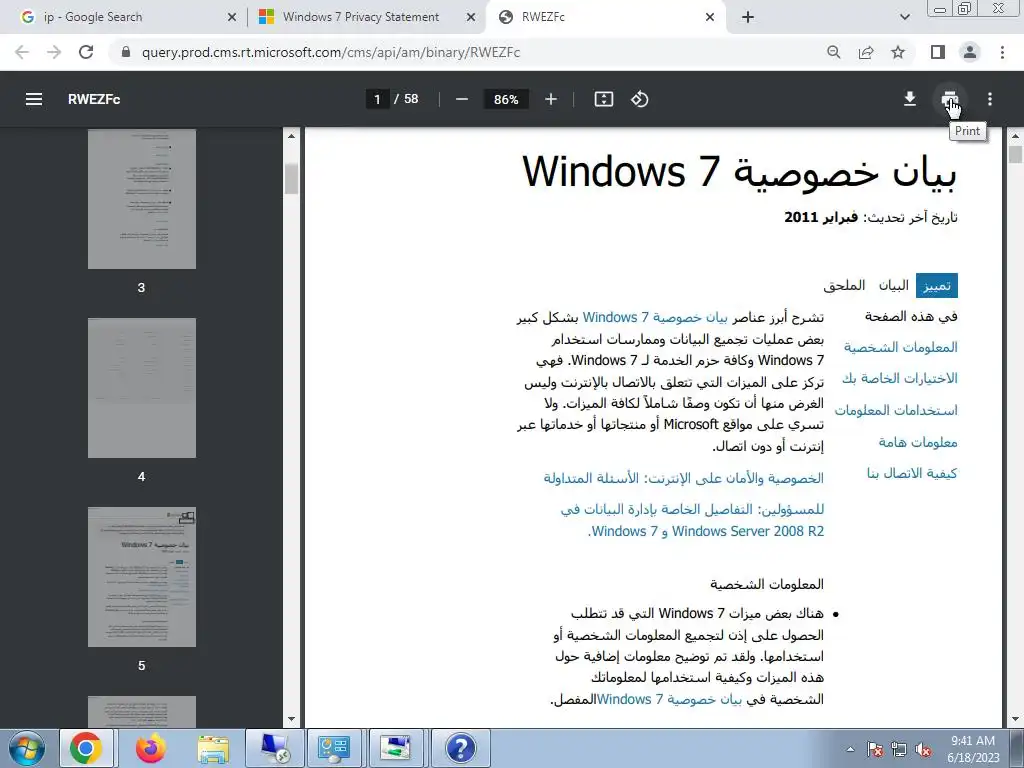Open Chrome profile avatar

click(x=970, y=52)
